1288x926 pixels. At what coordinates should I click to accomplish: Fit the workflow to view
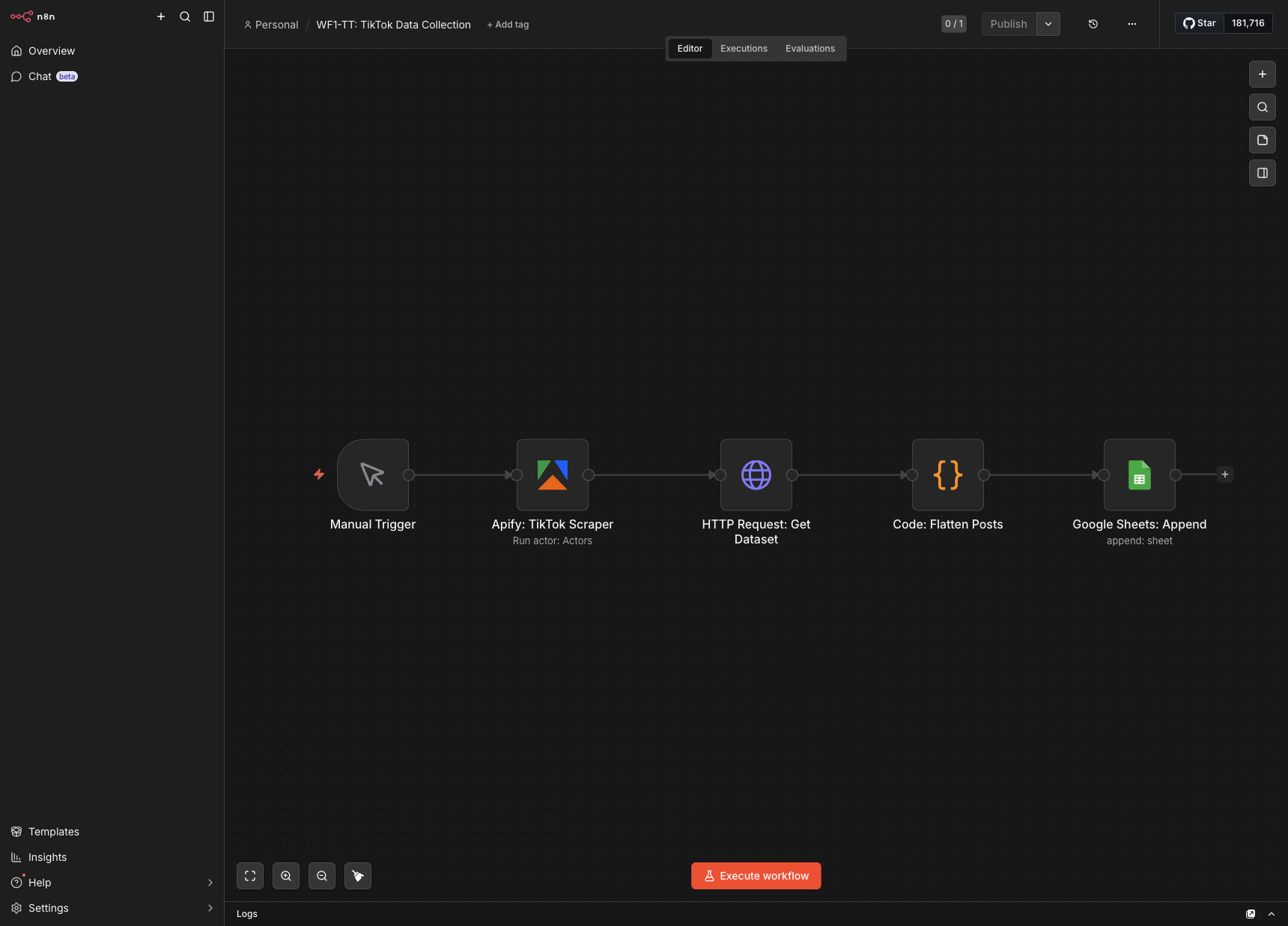point(250,876)
